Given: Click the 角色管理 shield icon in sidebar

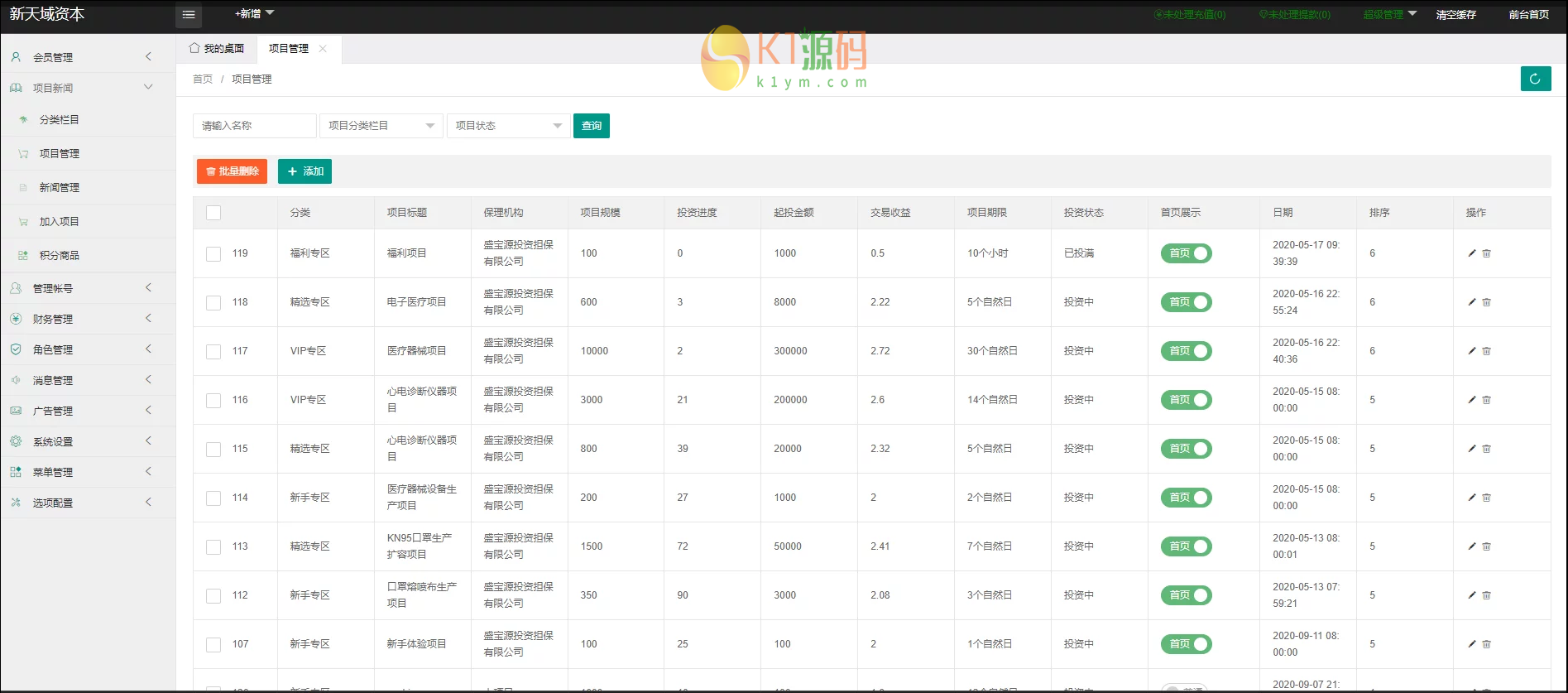Looking at the screenshot, I should click(16, 349).
